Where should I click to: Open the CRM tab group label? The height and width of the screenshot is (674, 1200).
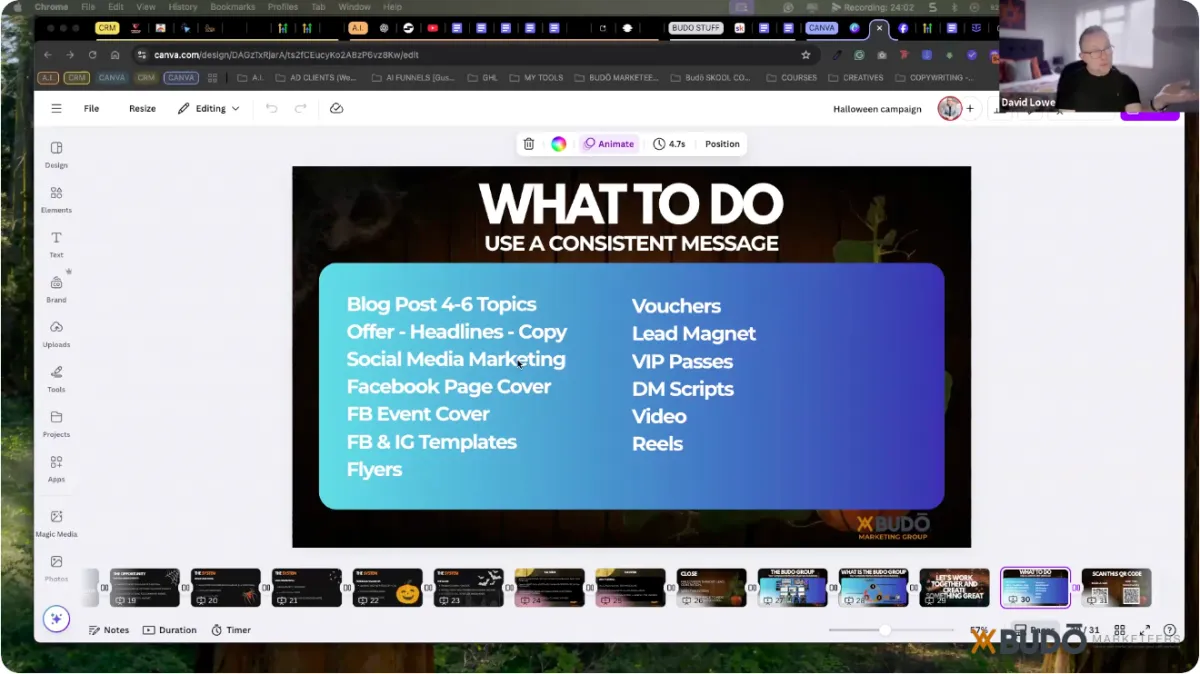point(107,28)
